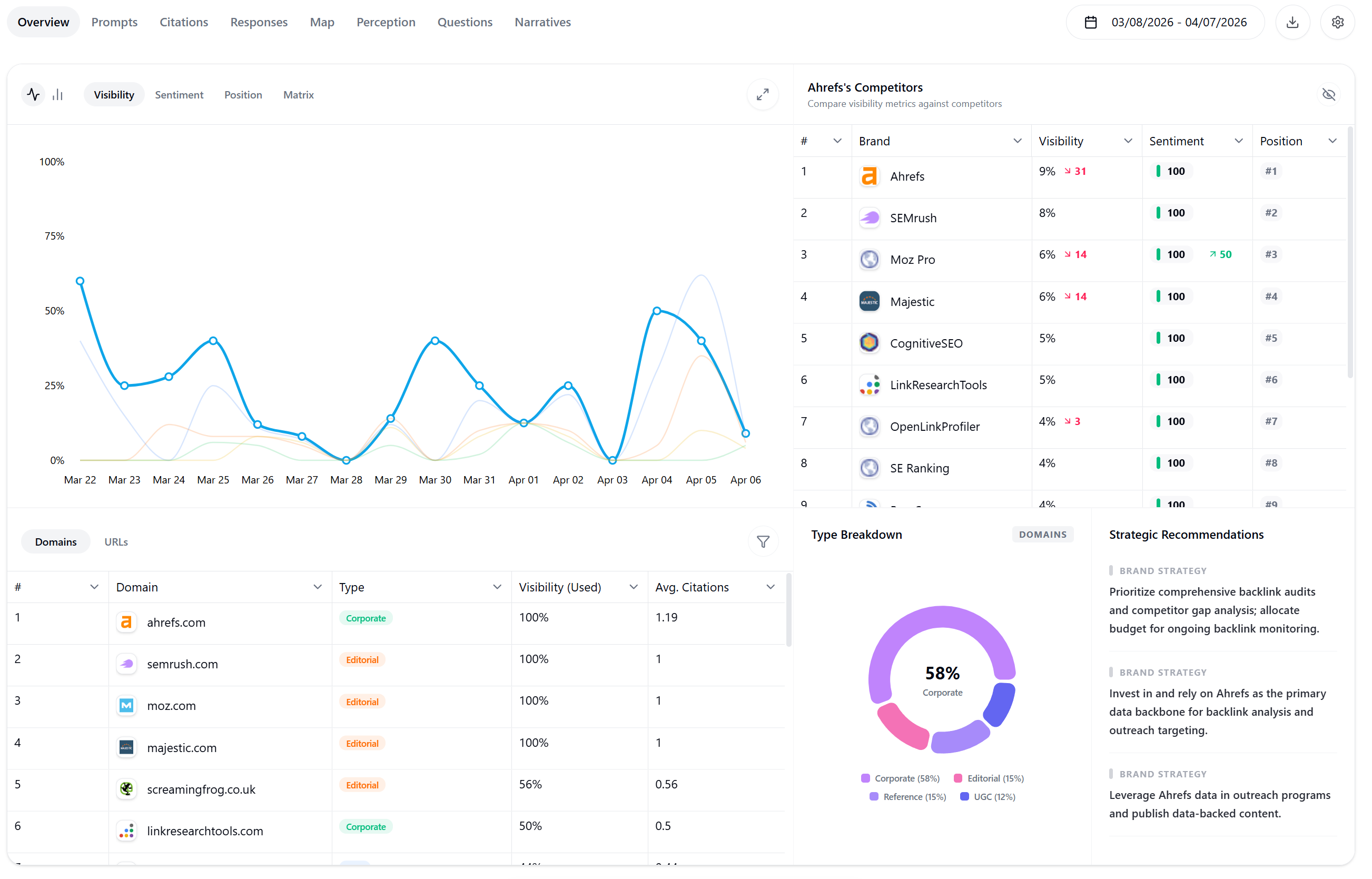
Task: Click the screamingfrog.co.uk favicon
Action: [x=126, y=789]
